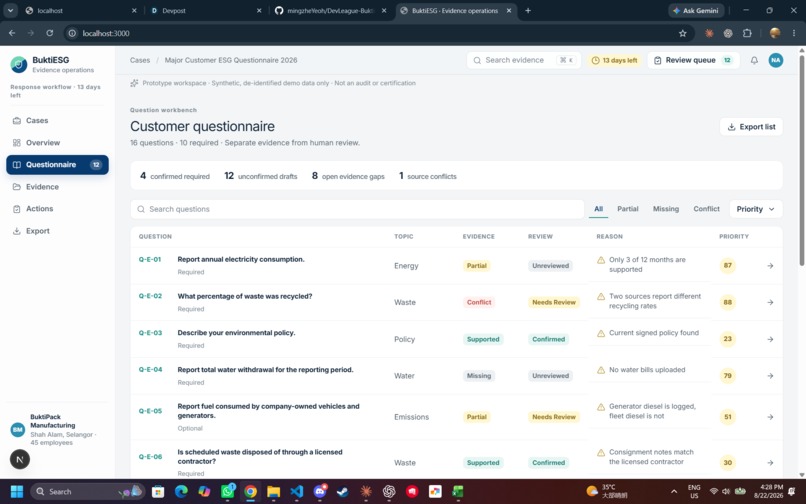Select the Missing filter tab
Screen dimensions: 806x504
click(x=666, y=209)
